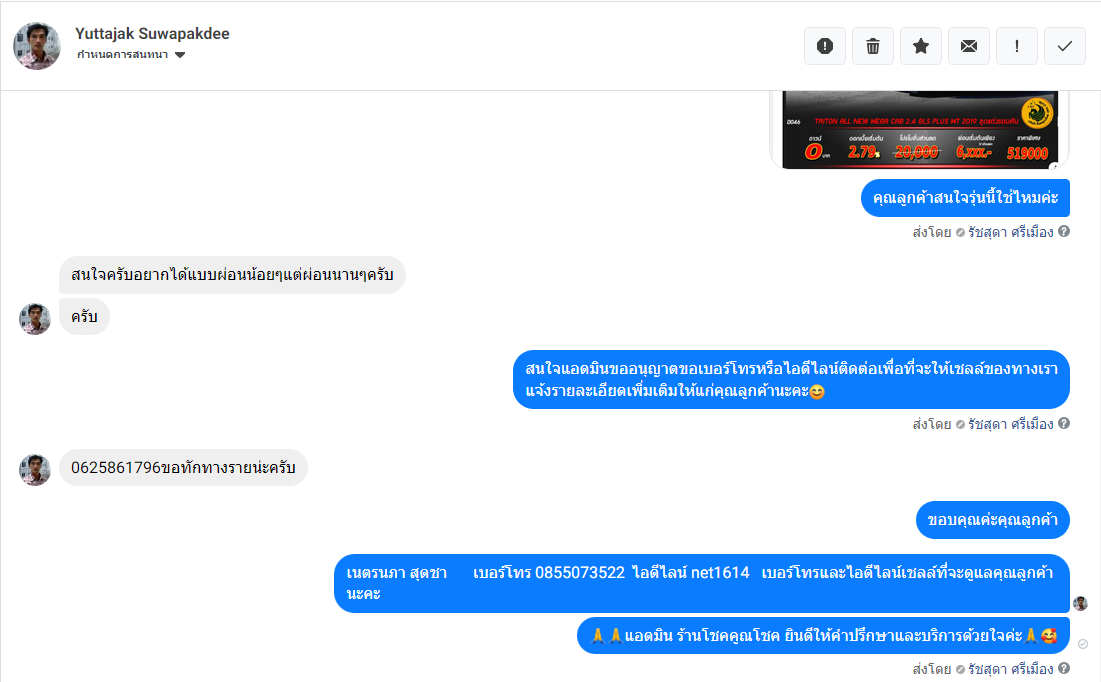Click help icon beside first รัชสุดา ศรีเมือง sender label
Viewport: 1101px width, 682px height.
[1064, 231]
